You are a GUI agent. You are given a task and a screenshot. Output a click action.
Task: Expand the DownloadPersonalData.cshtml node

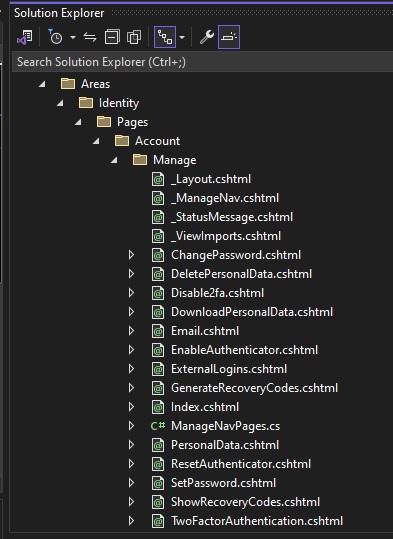coord(131,312)
